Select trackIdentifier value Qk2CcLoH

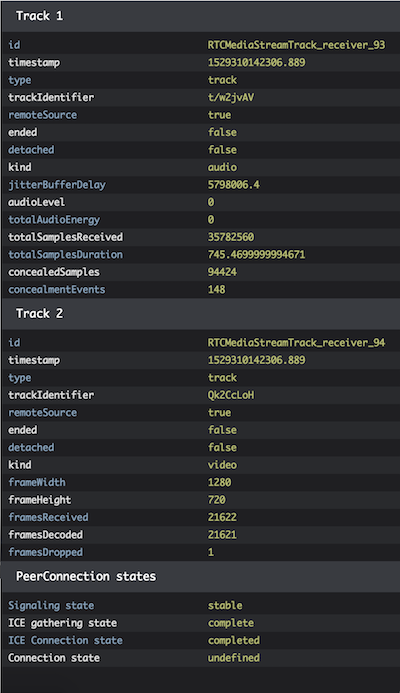pyautogui.click(x=231, y=395)
